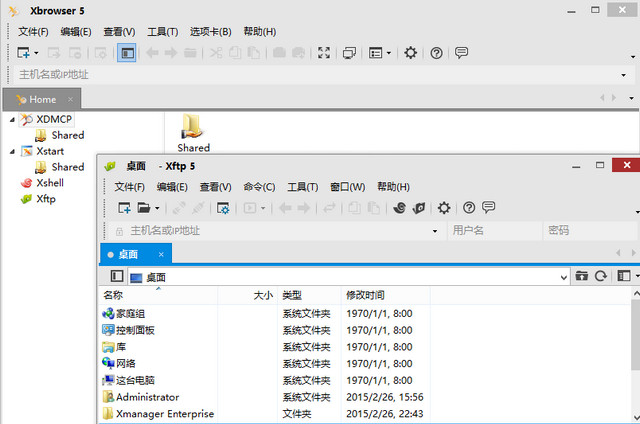This screenshot has width=640, height=424.
Task: Open the 工具(T) menu in Xbrowser
Action: point(162,32)
